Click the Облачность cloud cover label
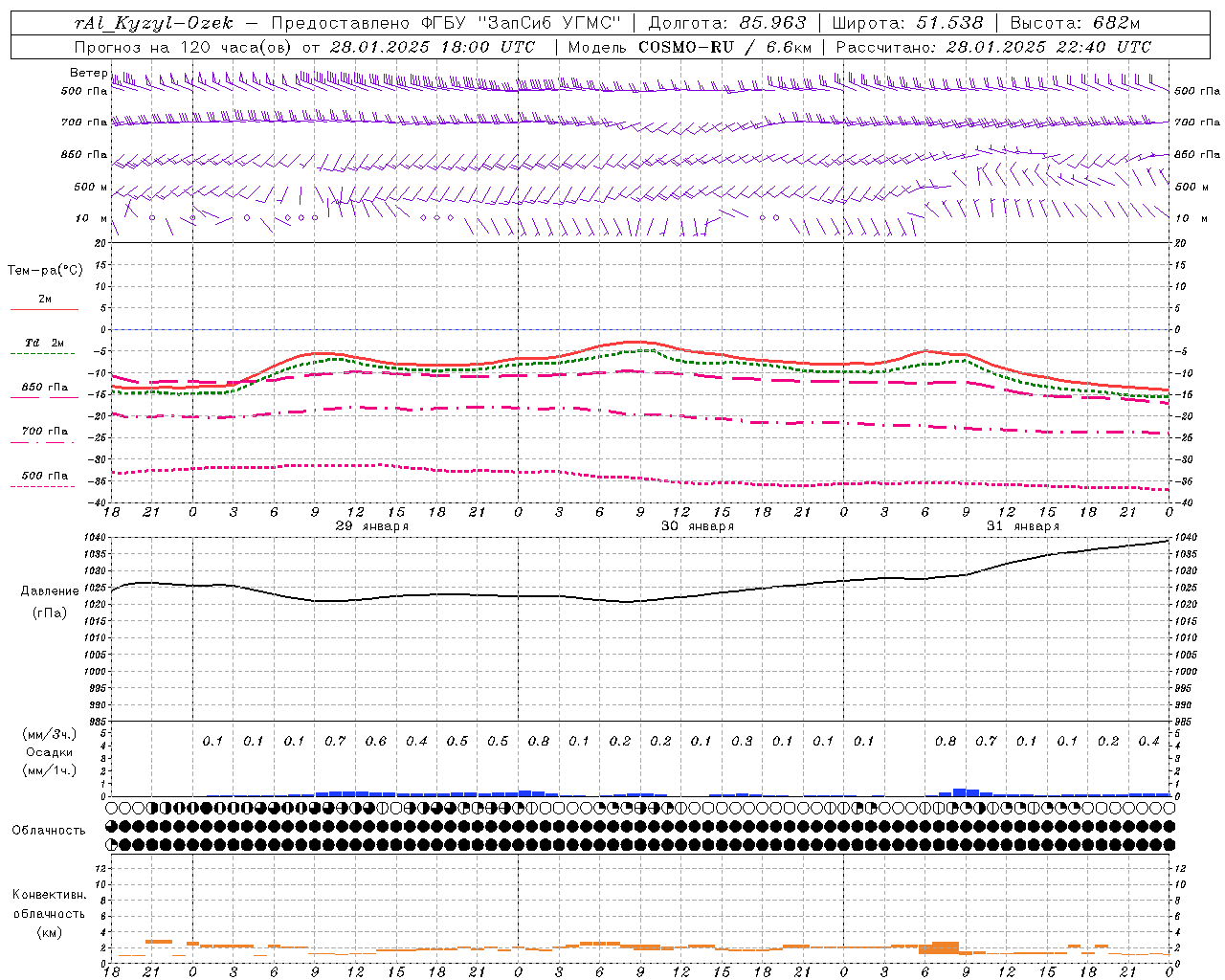Screen dimensions: 1225x980 (49, 831)
